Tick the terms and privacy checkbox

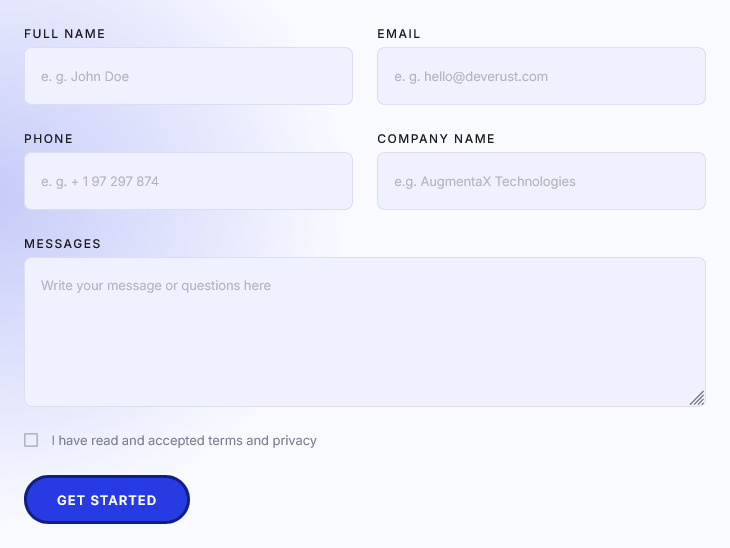click(x=31, y=440)
